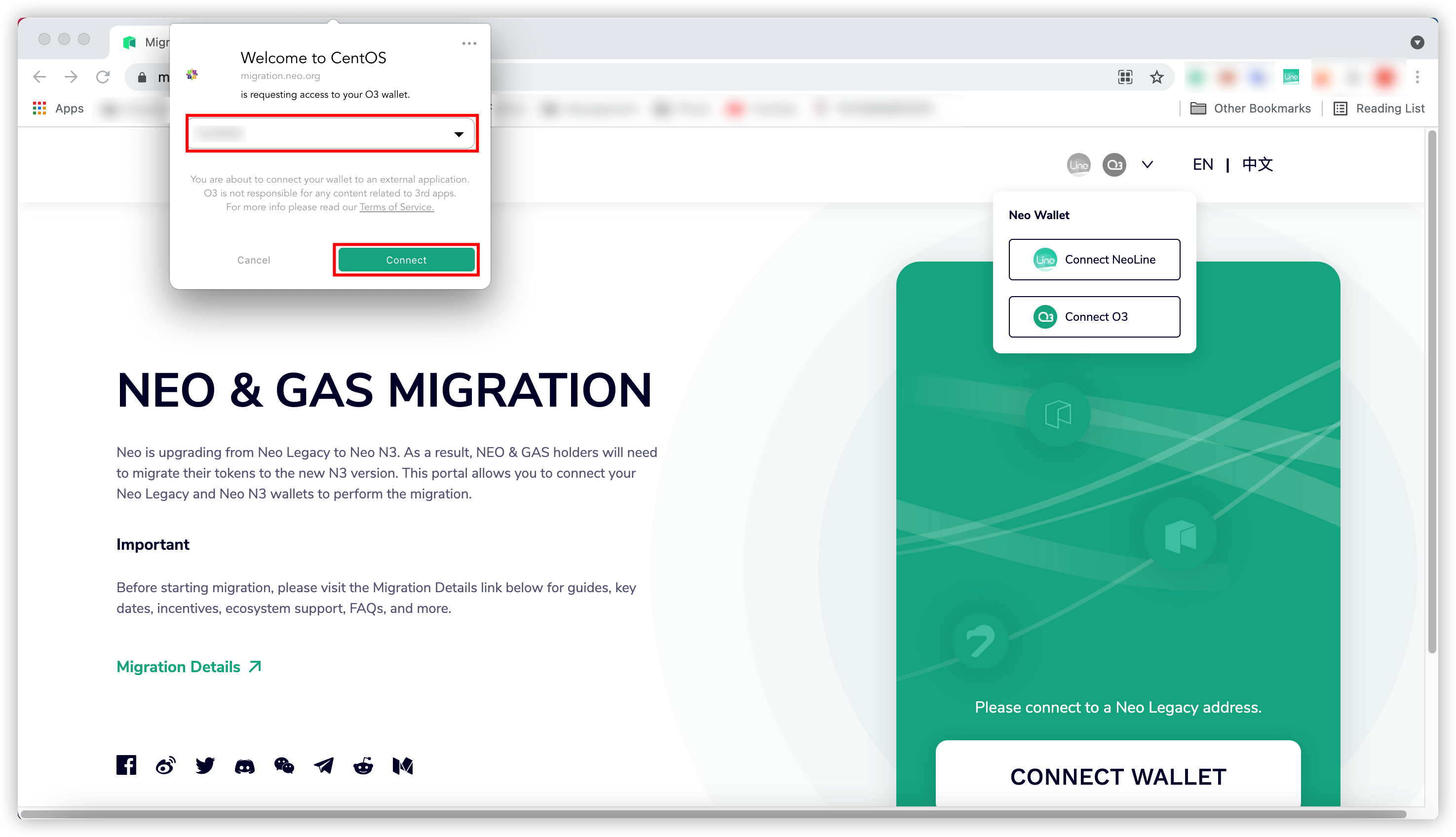Switch language to 中文

(x=1257, y=164)
